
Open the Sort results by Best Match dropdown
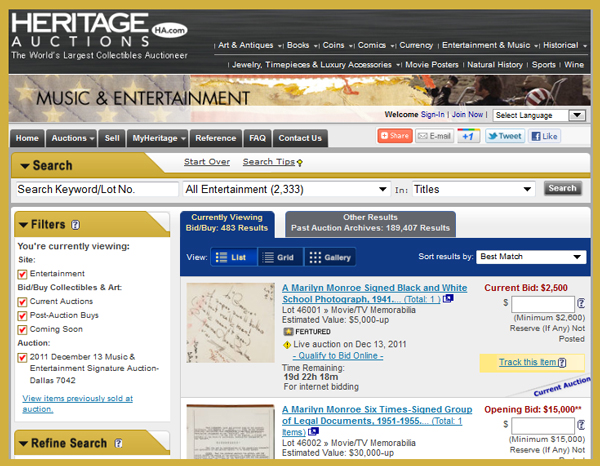pyautogui.click(x=531, y=257)
